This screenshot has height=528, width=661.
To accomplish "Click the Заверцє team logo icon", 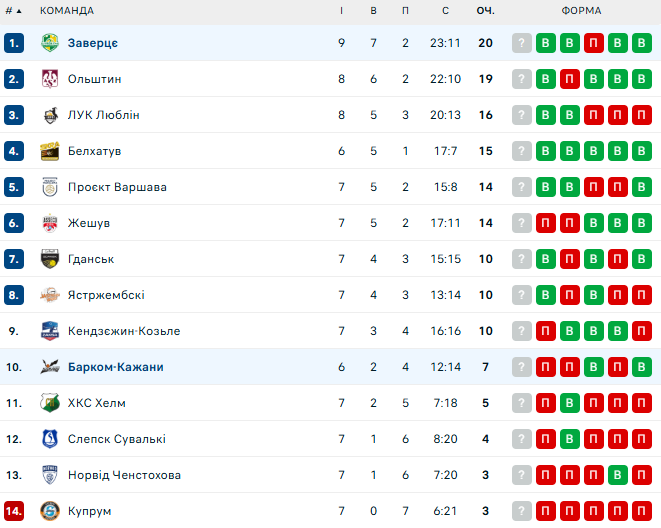I will click(x=50, y=43).
